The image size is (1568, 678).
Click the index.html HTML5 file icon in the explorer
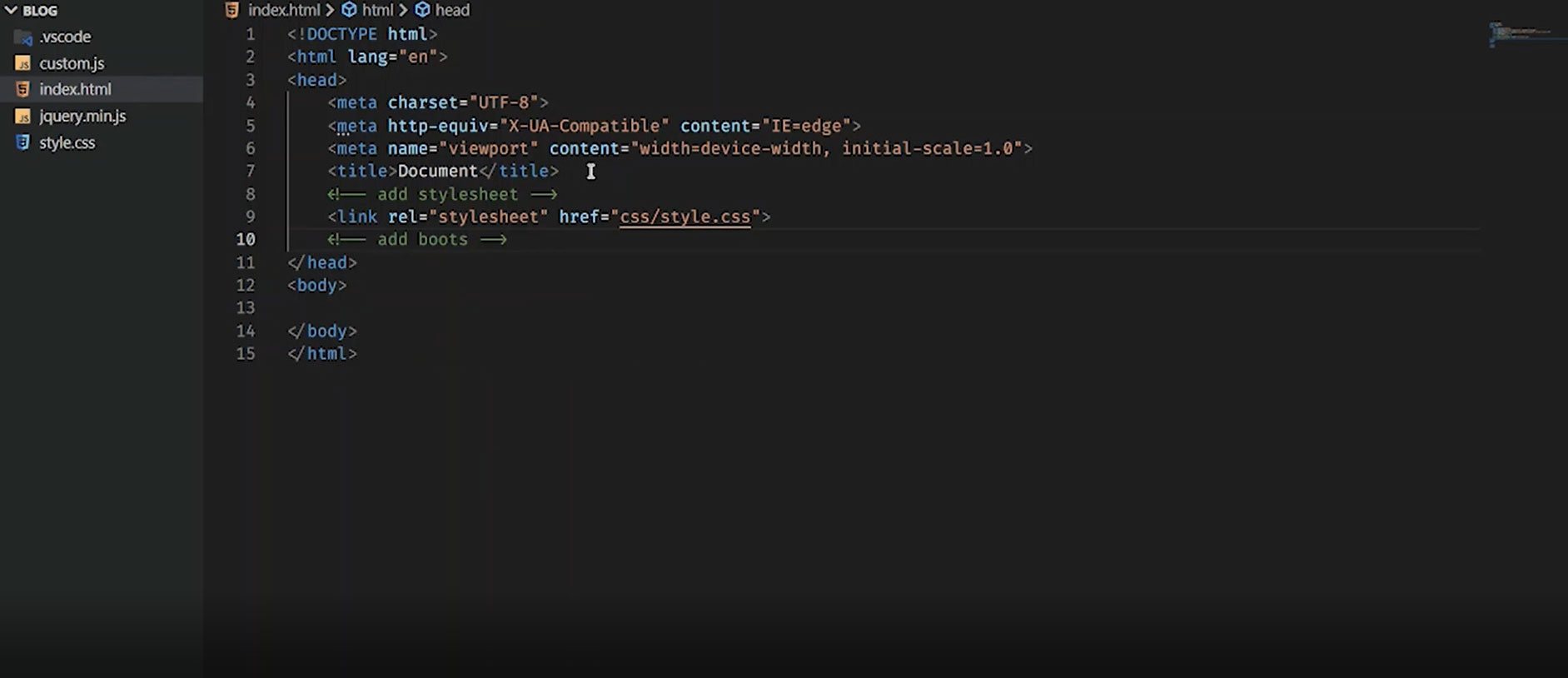click(x=23, y=89)
